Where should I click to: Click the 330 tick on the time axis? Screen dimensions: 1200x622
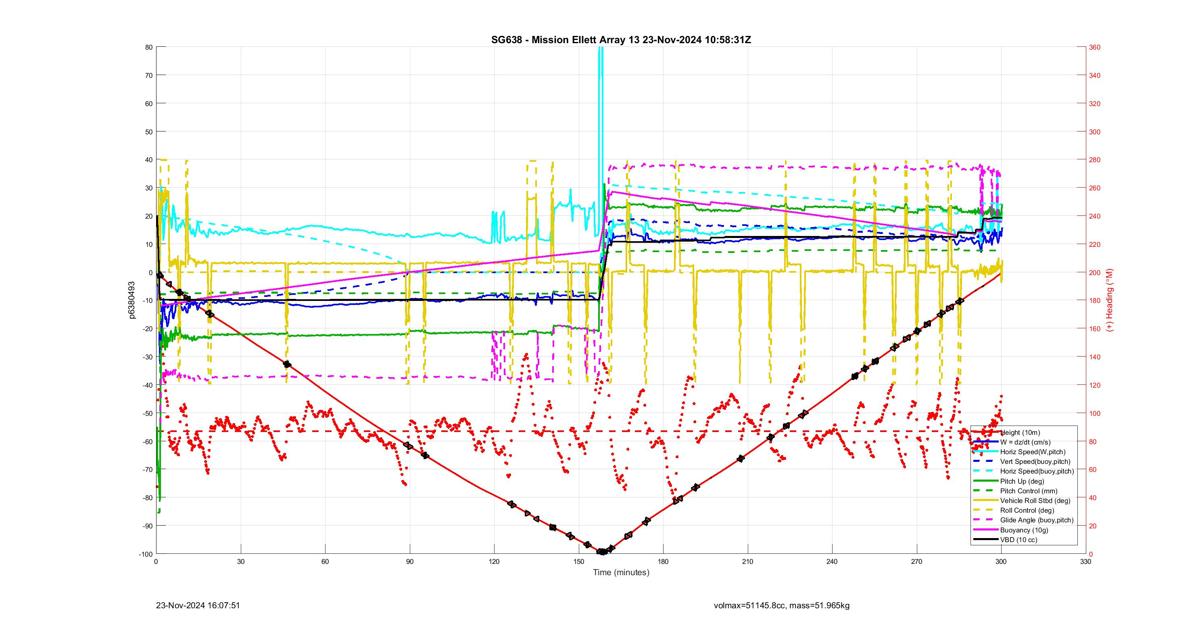(1085, 562)
